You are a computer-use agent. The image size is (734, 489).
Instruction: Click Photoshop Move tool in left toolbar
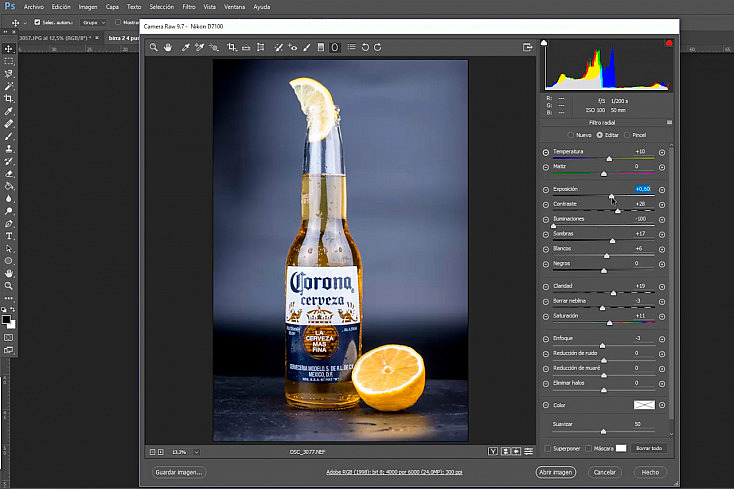8,49
